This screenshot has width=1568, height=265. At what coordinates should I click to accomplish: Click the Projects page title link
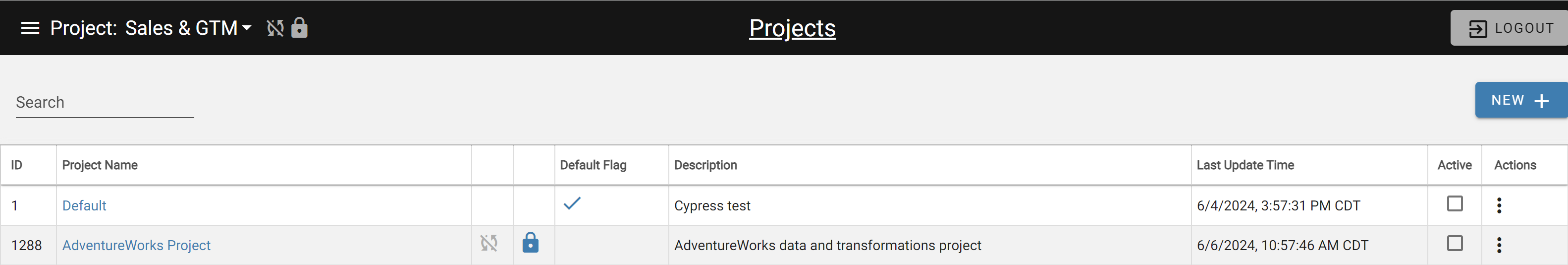tap(792, 28)
